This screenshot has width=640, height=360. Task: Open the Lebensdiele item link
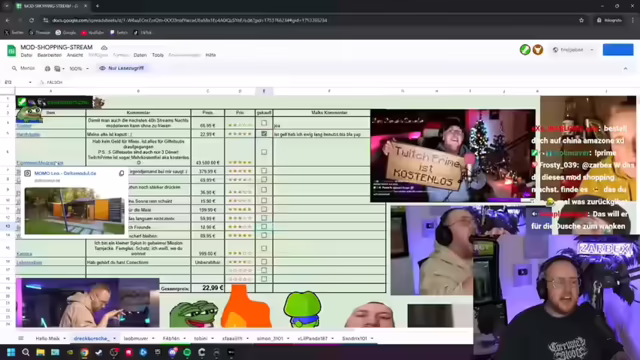29,262
